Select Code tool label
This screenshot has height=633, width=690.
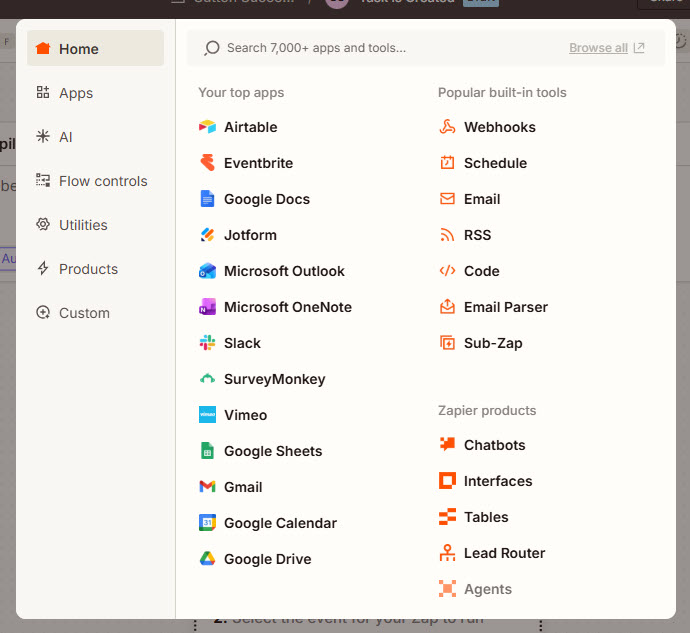click(481, 271)
